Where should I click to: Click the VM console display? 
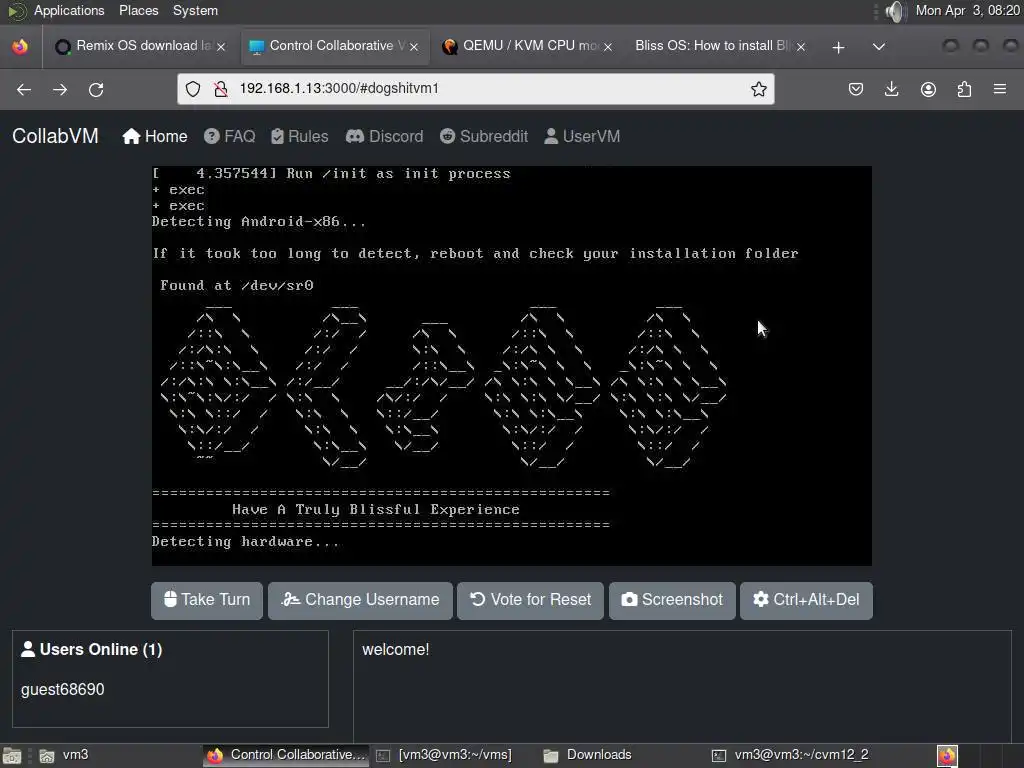coord(511,366)
